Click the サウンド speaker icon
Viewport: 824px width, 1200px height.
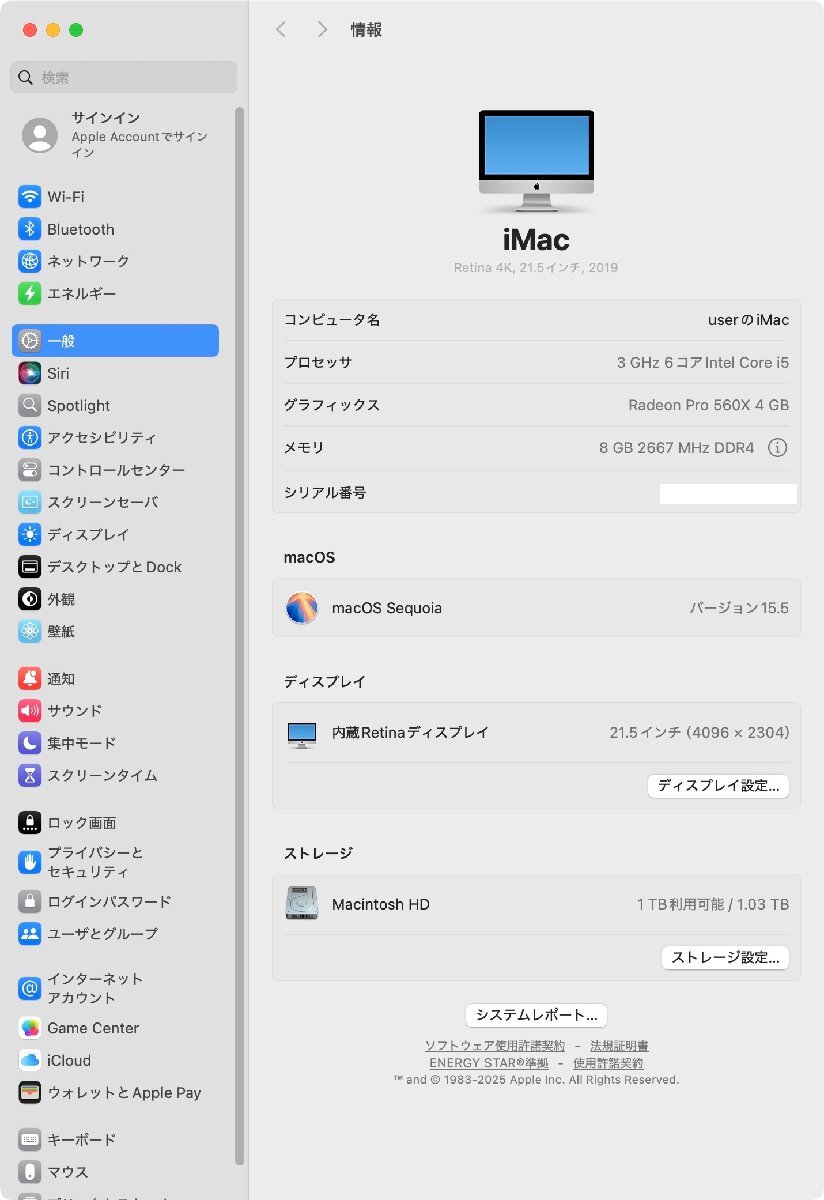click(30, 711)
